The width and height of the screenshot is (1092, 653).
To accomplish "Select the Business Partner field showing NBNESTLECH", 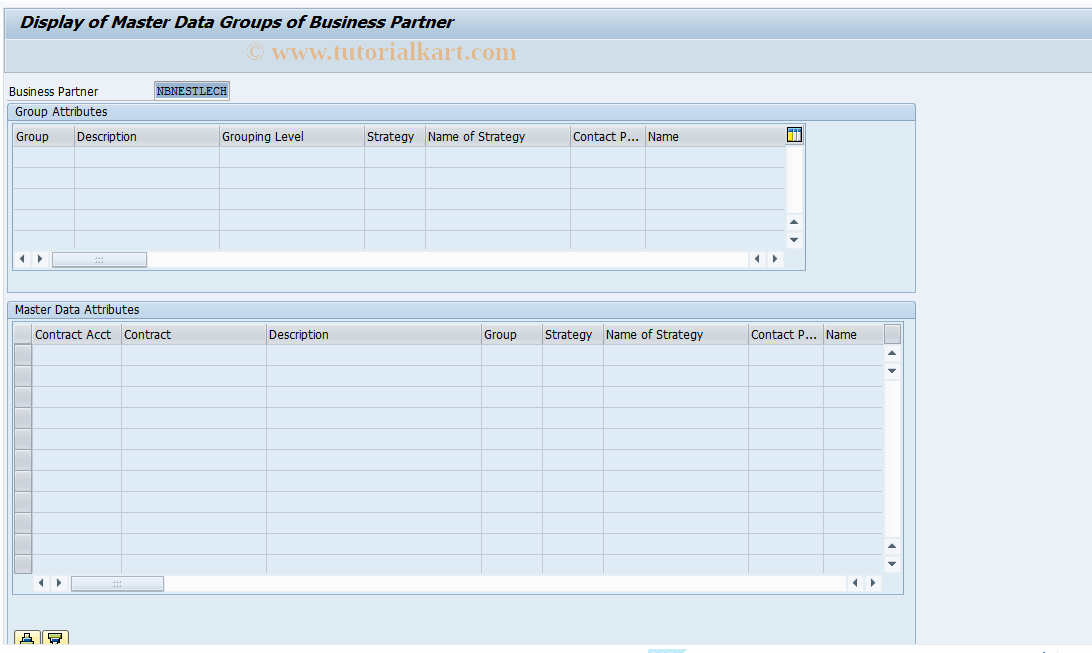I will pyautogui.click(x=191, y=90).
